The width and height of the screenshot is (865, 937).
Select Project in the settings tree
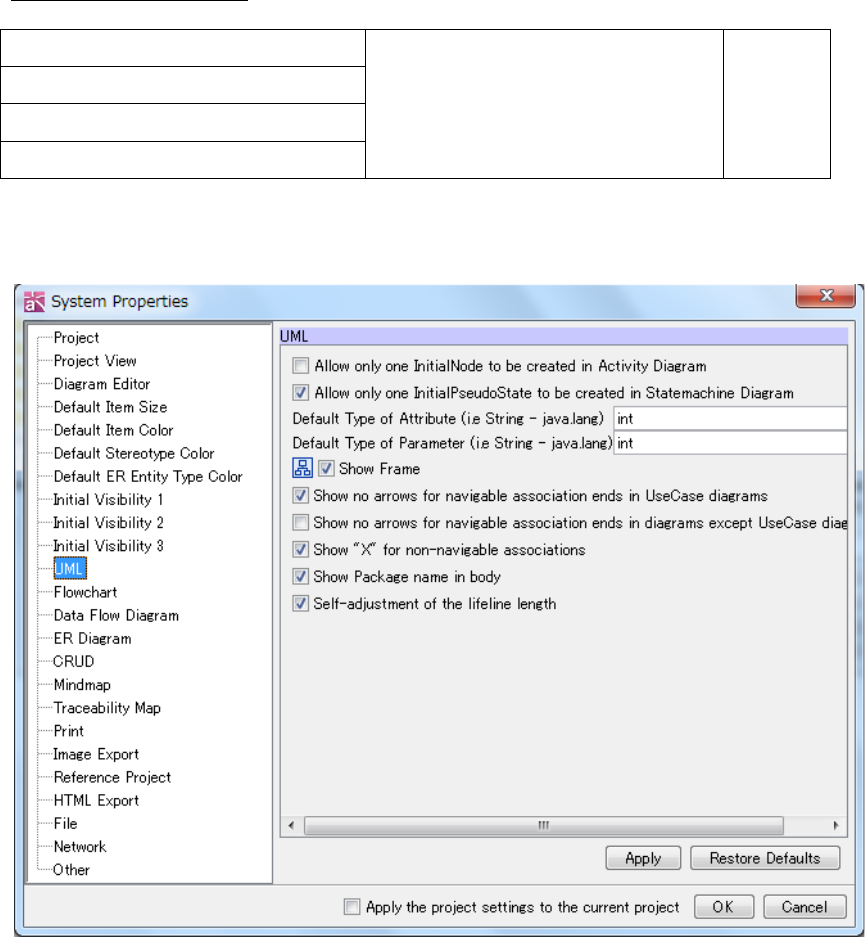click(x=76, y=338)
